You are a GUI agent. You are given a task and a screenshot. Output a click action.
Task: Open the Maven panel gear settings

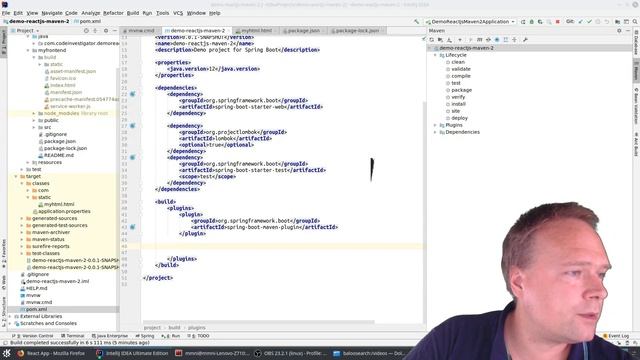(x=619, y=31)
